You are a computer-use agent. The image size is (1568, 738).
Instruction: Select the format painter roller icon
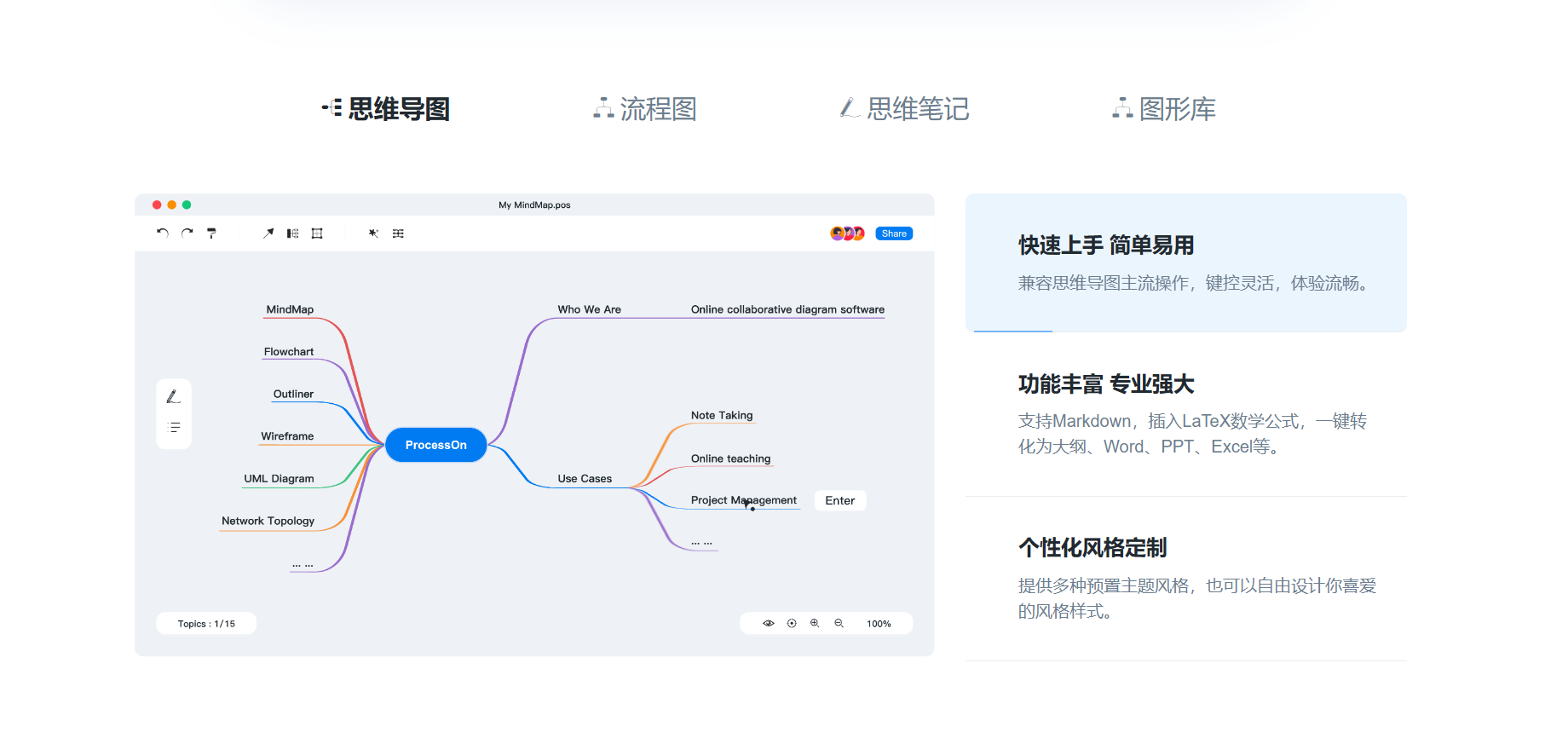(x=211, y=233)
